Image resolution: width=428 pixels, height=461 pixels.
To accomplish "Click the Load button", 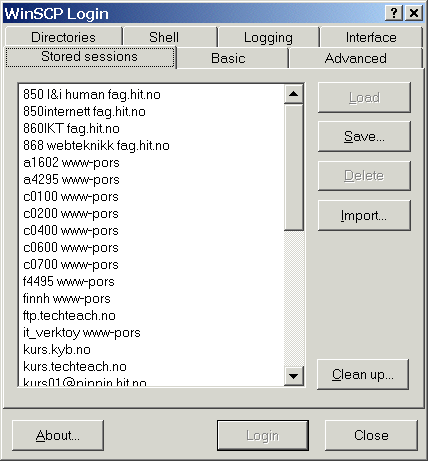I will pyautogui.click(x=364, y=97).
